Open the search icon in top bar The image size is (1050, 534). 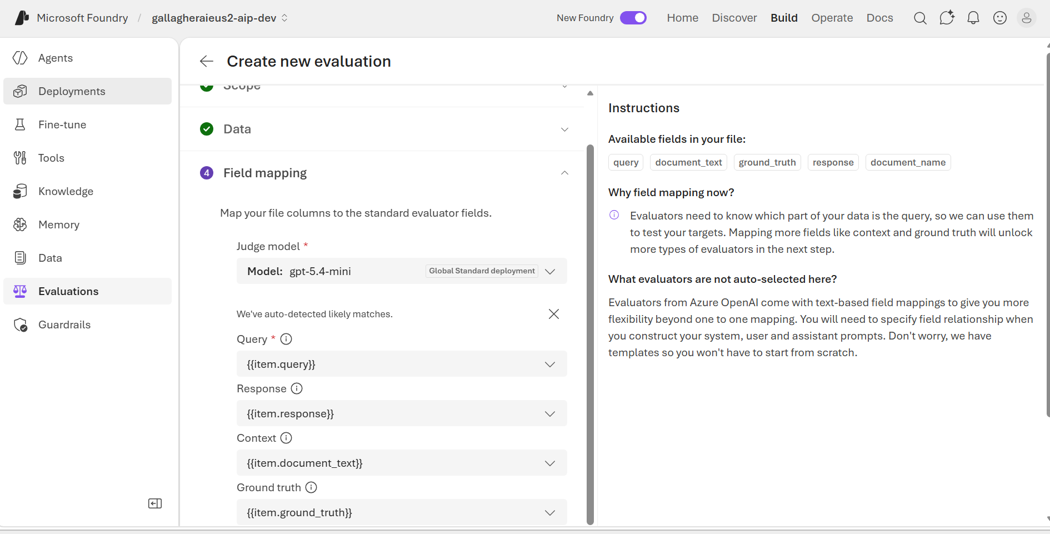click(x=920, y=18)
